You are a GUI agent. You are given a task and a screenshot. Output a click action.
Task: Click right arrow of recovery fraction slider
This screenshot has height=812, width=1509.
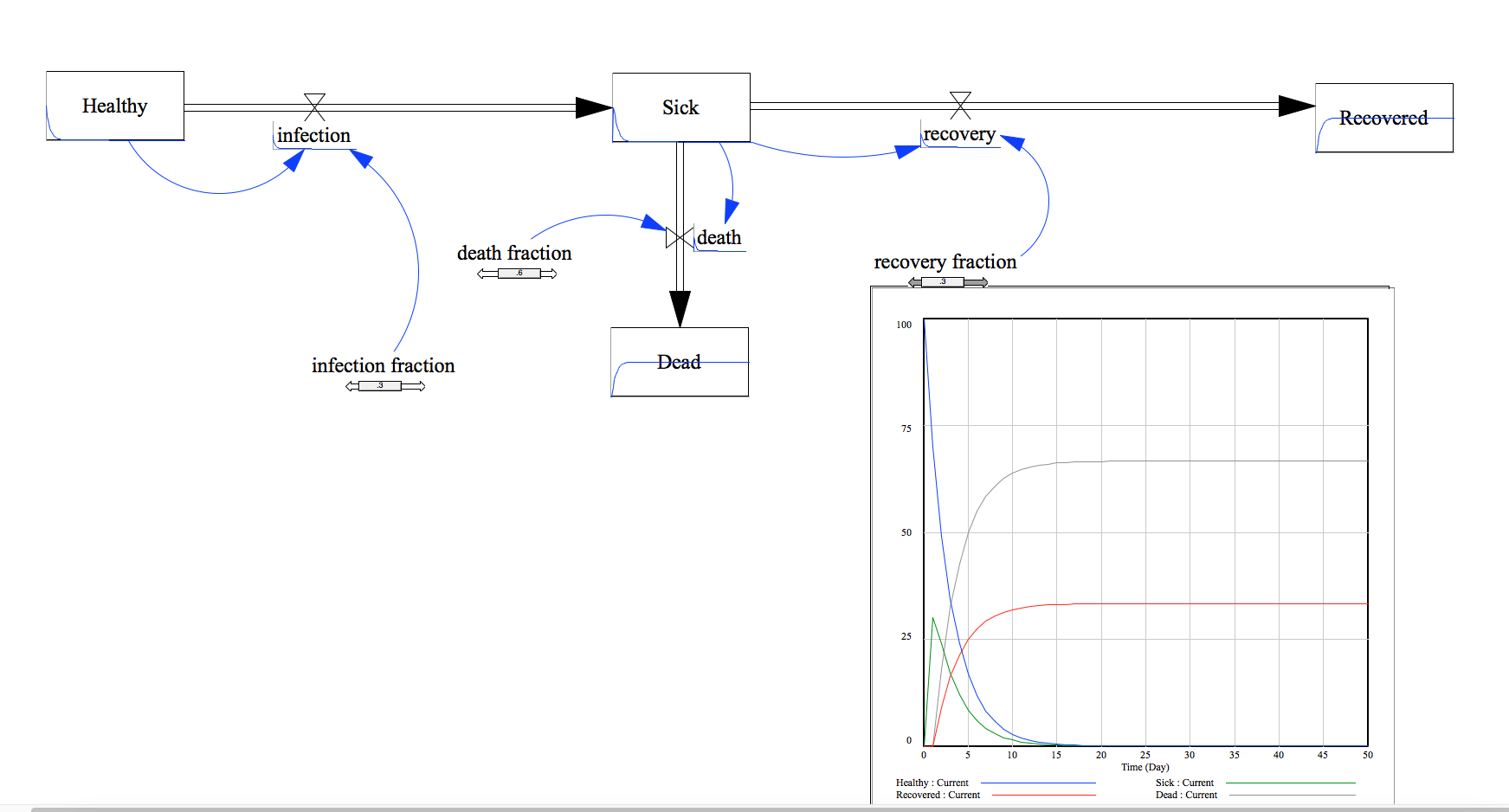point(976,282)
